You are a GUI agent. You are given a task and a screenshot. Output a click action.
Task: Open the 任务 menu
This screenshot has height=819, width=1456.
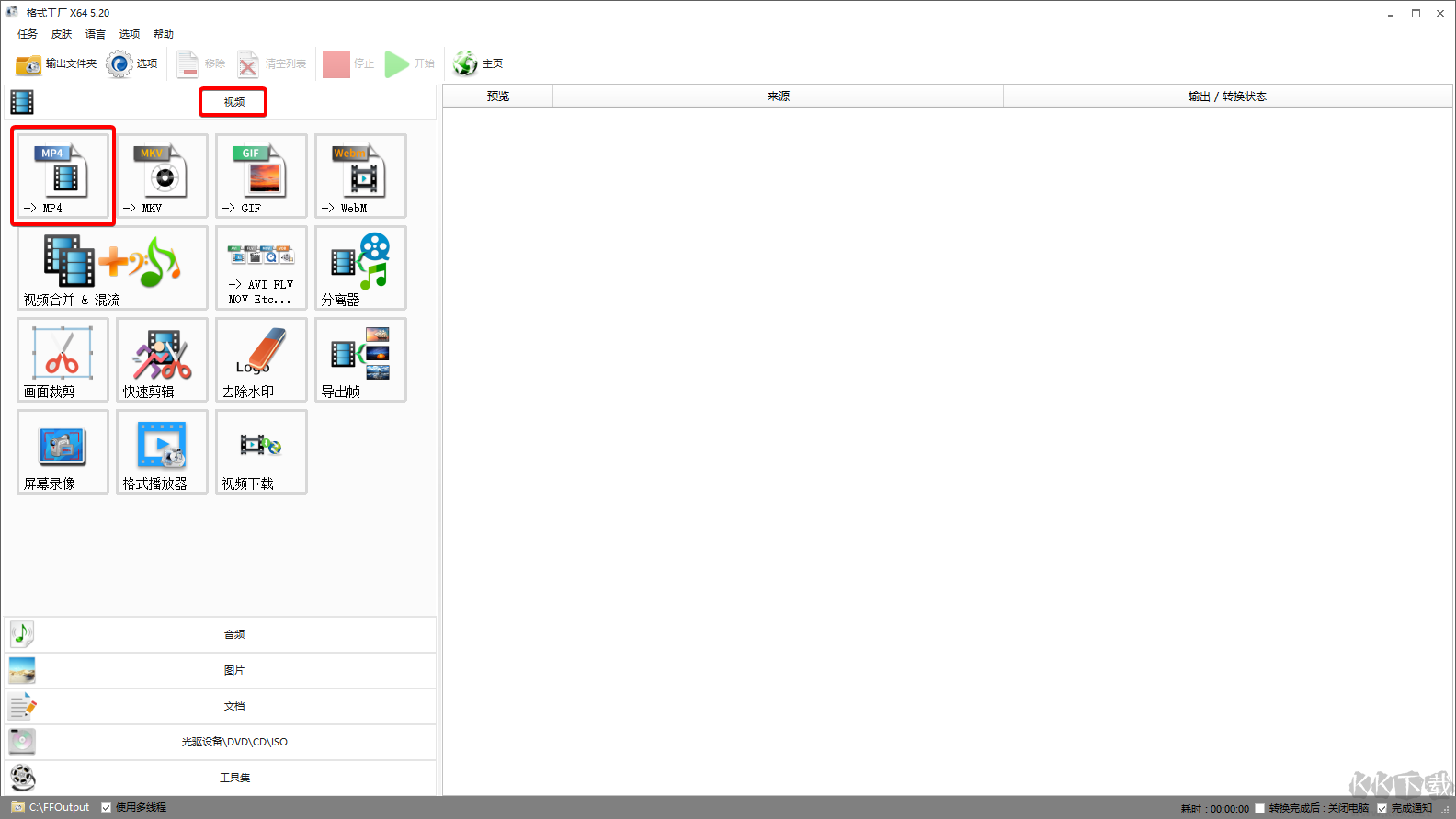(28, 34)
